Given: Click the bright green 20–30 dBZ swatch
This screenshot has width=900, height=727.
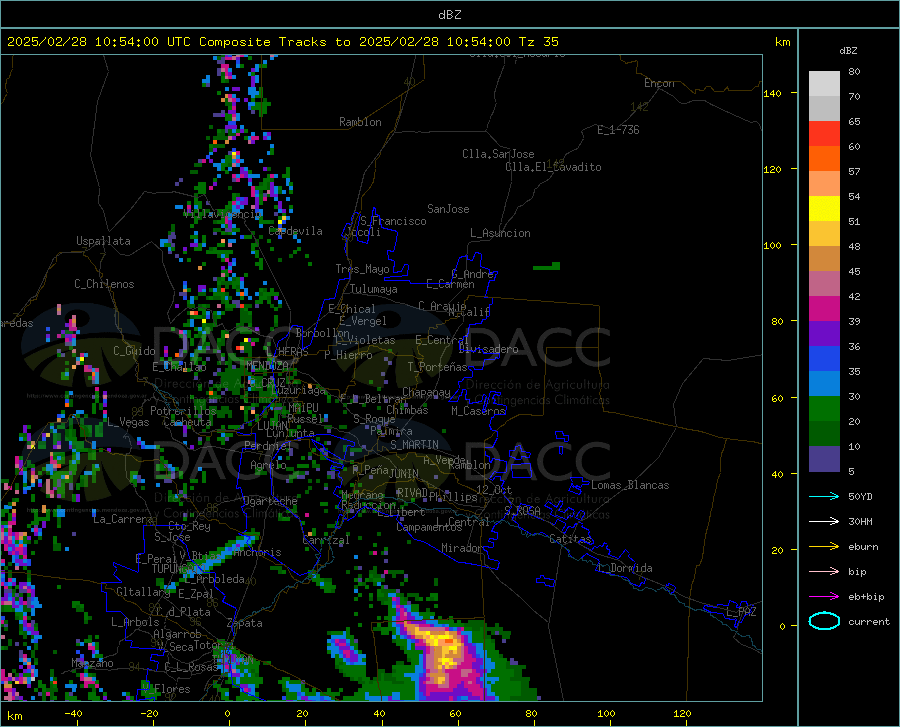Looking at the screenshot, I should tap(824, 409).
